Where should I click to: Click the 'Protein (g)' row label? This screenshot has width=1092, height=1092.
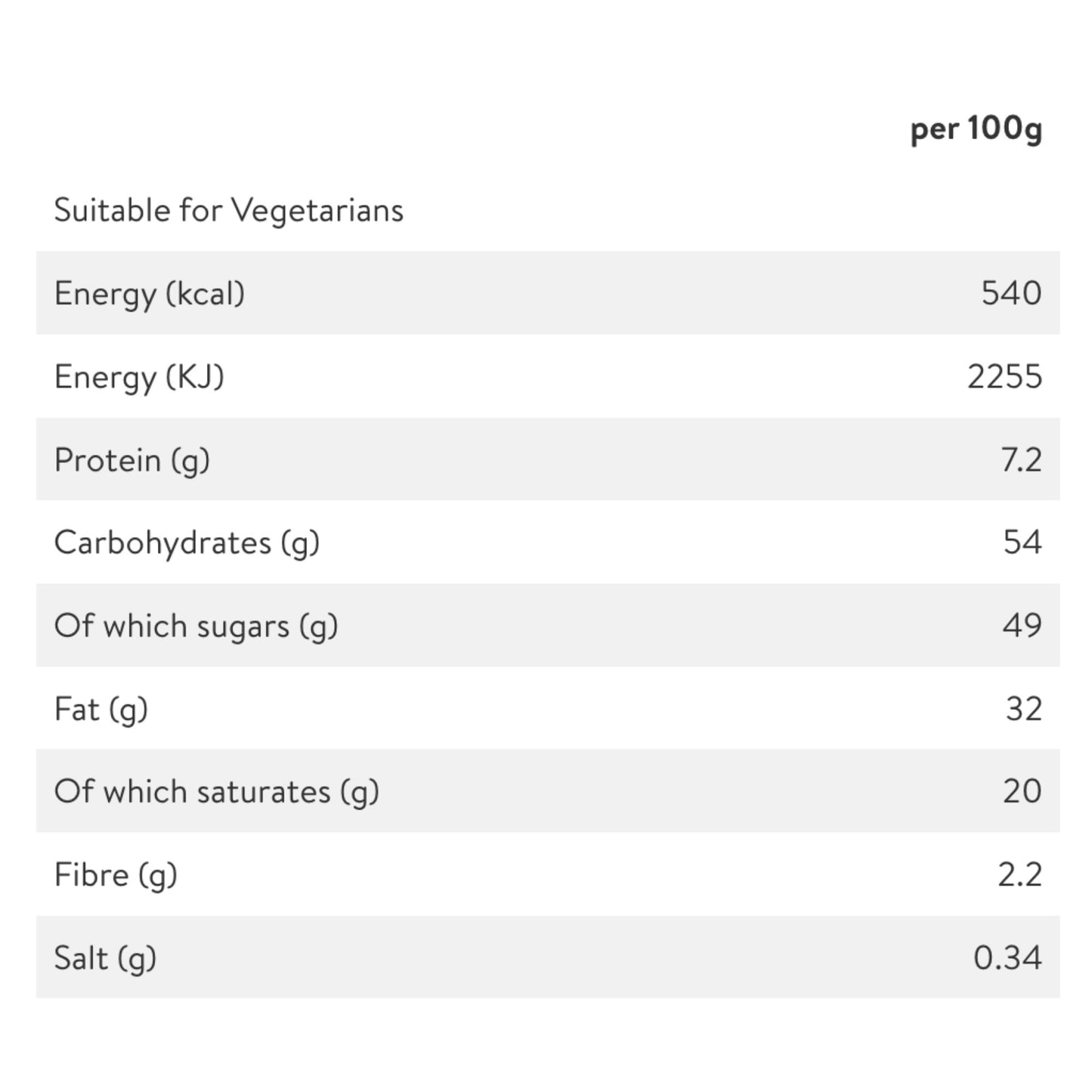pyautogui.click(x=132, y=460)
